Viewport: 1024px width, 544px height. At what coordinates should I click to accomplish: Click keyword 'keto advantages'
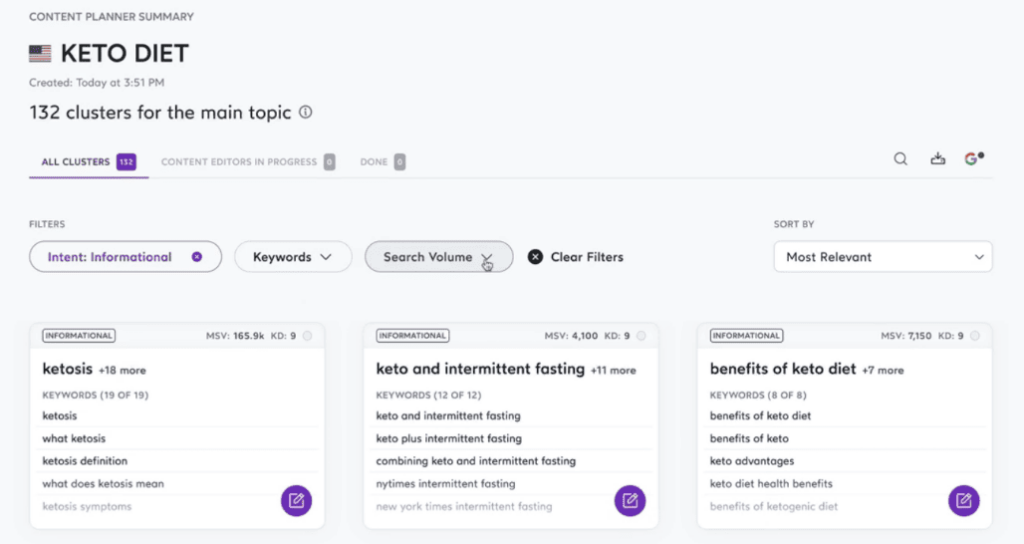point(752,461)
